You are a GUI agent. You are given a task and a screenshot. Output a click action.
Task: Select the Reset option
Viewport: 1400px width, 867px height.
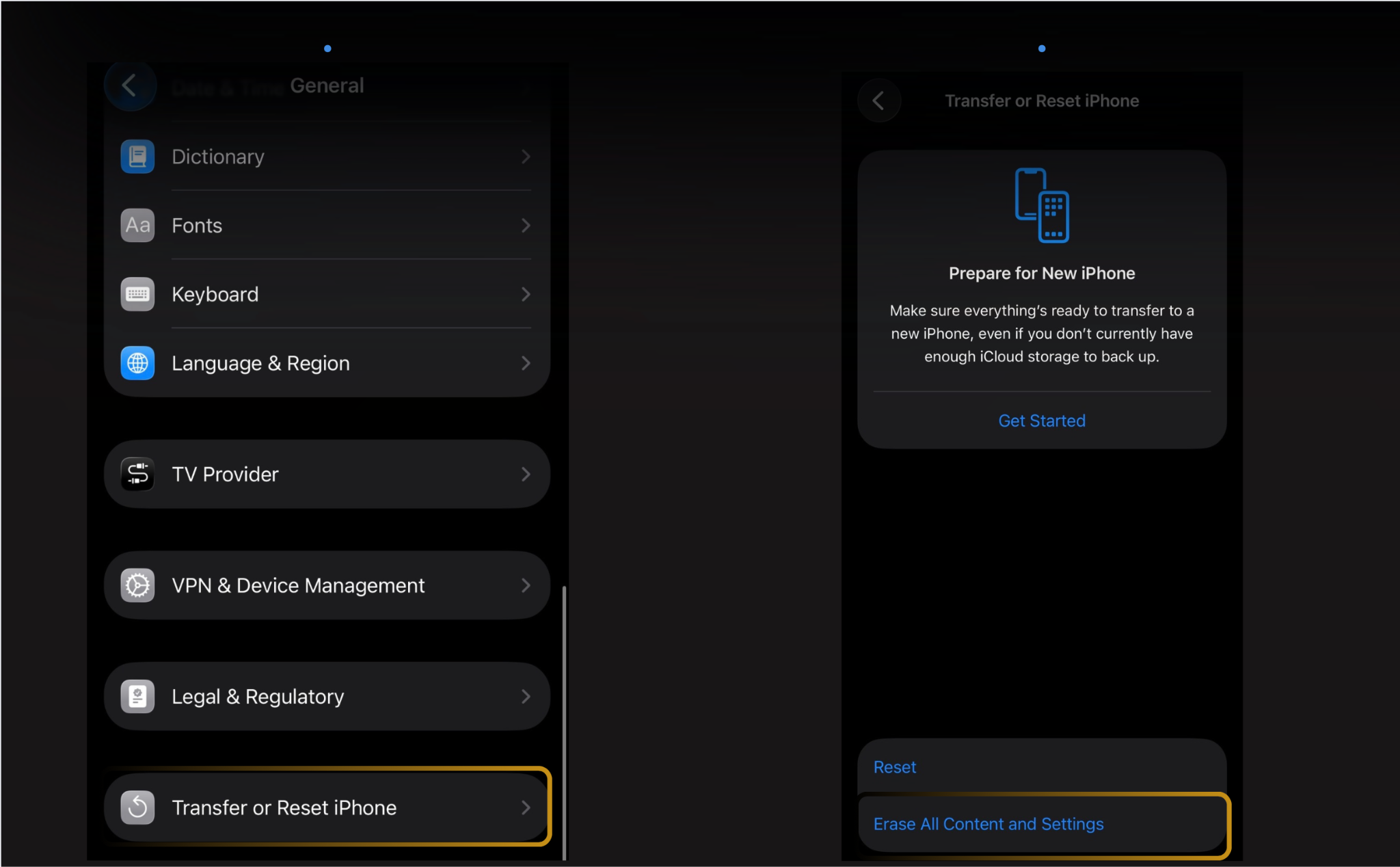(x=893, y=766)
